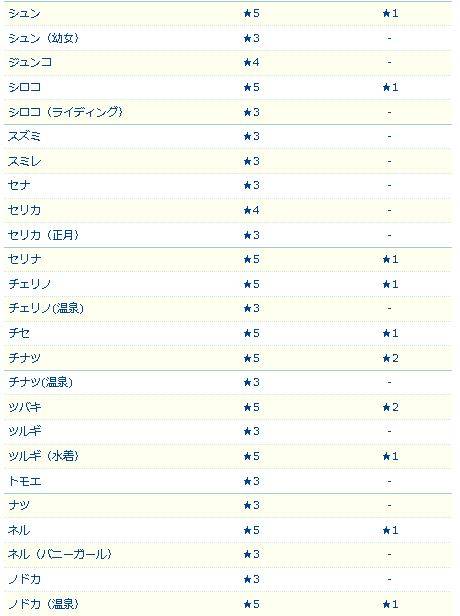This screenshot has height=616, width=460.
Task: Select the ジュンコ character name
Action: tap(30, 62)
